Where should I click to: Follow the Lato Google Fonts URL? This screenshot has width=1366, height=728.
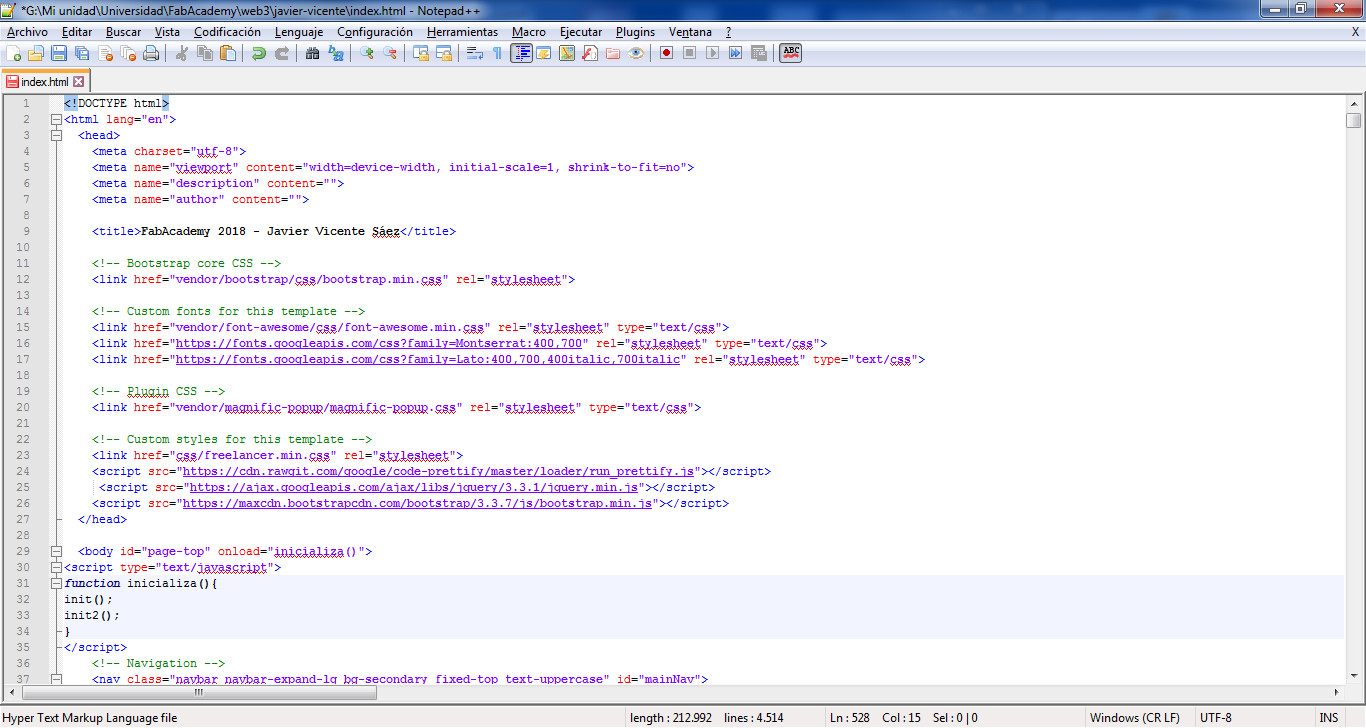click(x=429, y=359)
